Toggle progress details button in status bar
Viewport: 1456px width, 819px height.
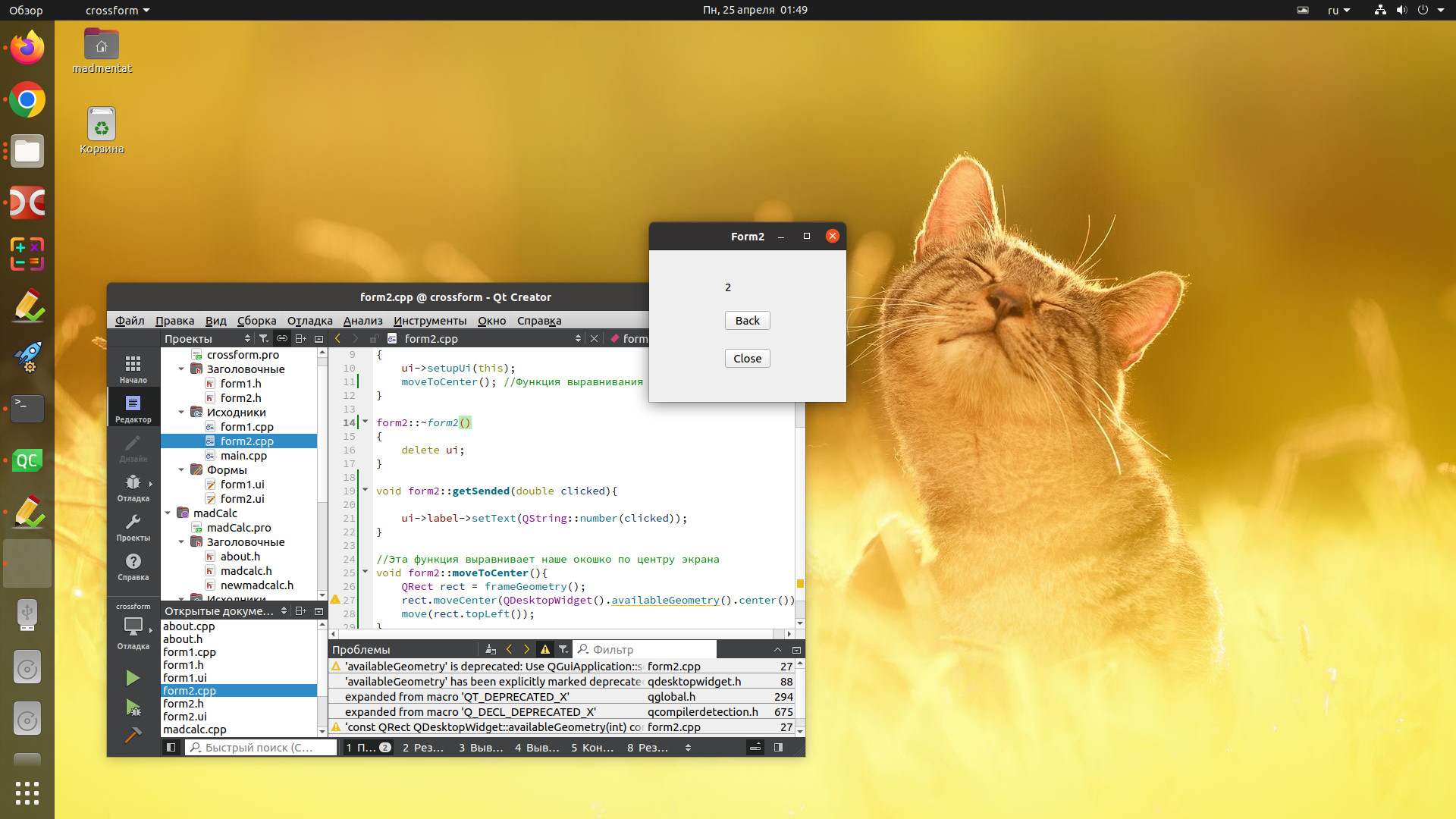point(755,748)
